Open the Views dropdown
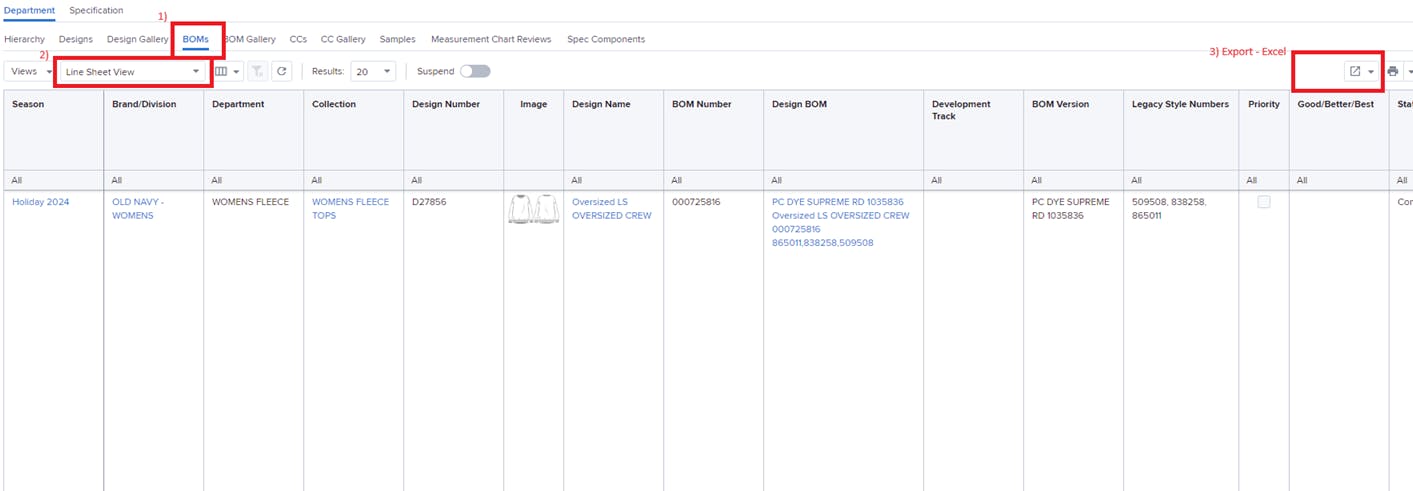1413x491 pixels. [x=29, y=72]
